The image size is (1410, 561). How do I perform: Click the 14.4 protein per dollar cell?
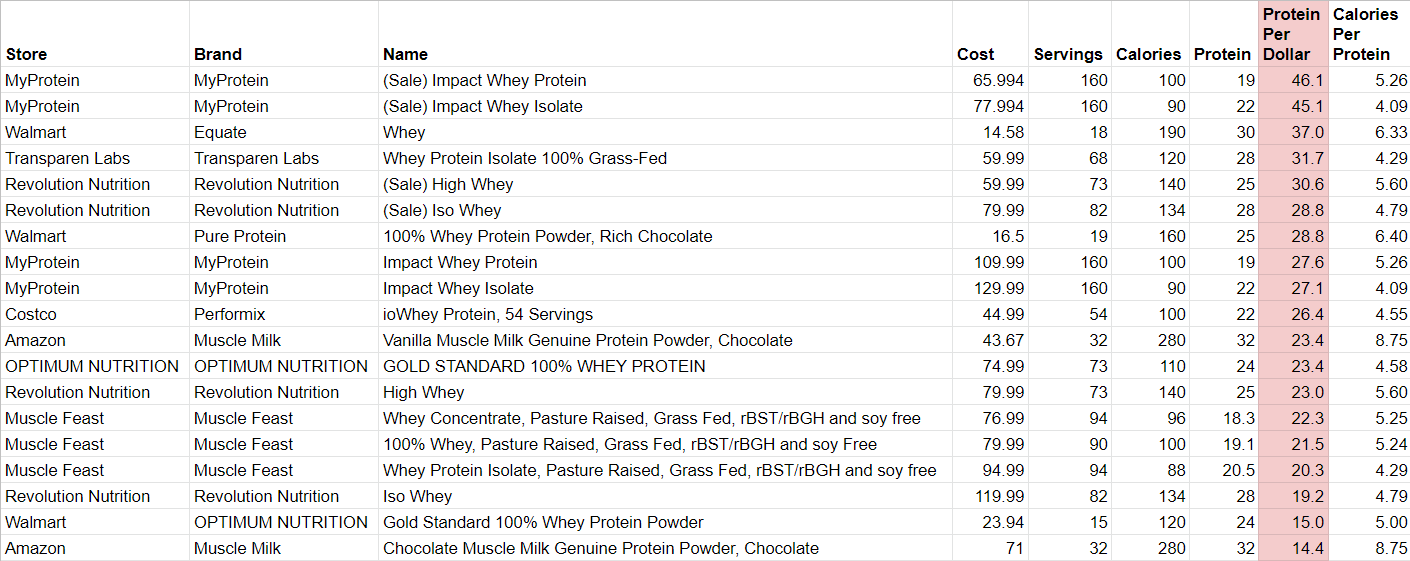(x=1293, y=548)
